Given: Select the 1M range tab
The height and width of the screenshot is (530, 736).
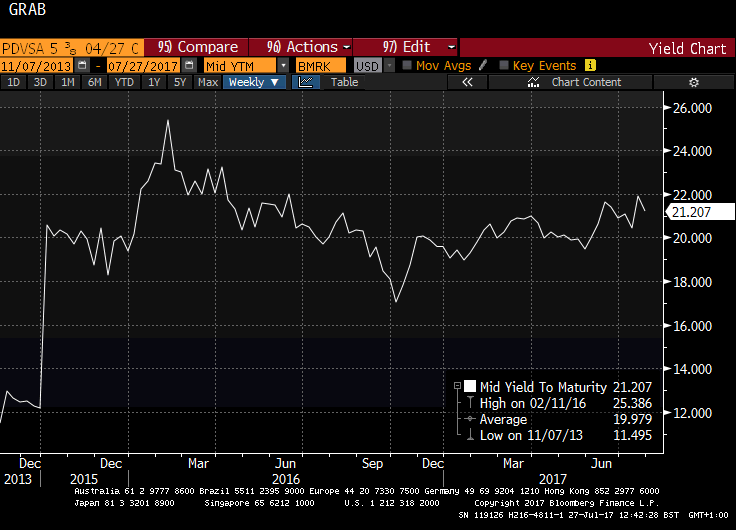Looking at the screenshot, I should pos(68,82).
